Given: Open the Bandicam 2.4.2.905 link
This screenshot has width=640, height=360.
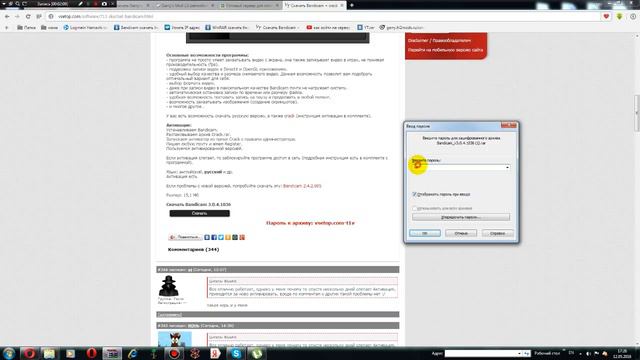Looking at the screenshot, I should pyautogui.click(x=302, y=186).
